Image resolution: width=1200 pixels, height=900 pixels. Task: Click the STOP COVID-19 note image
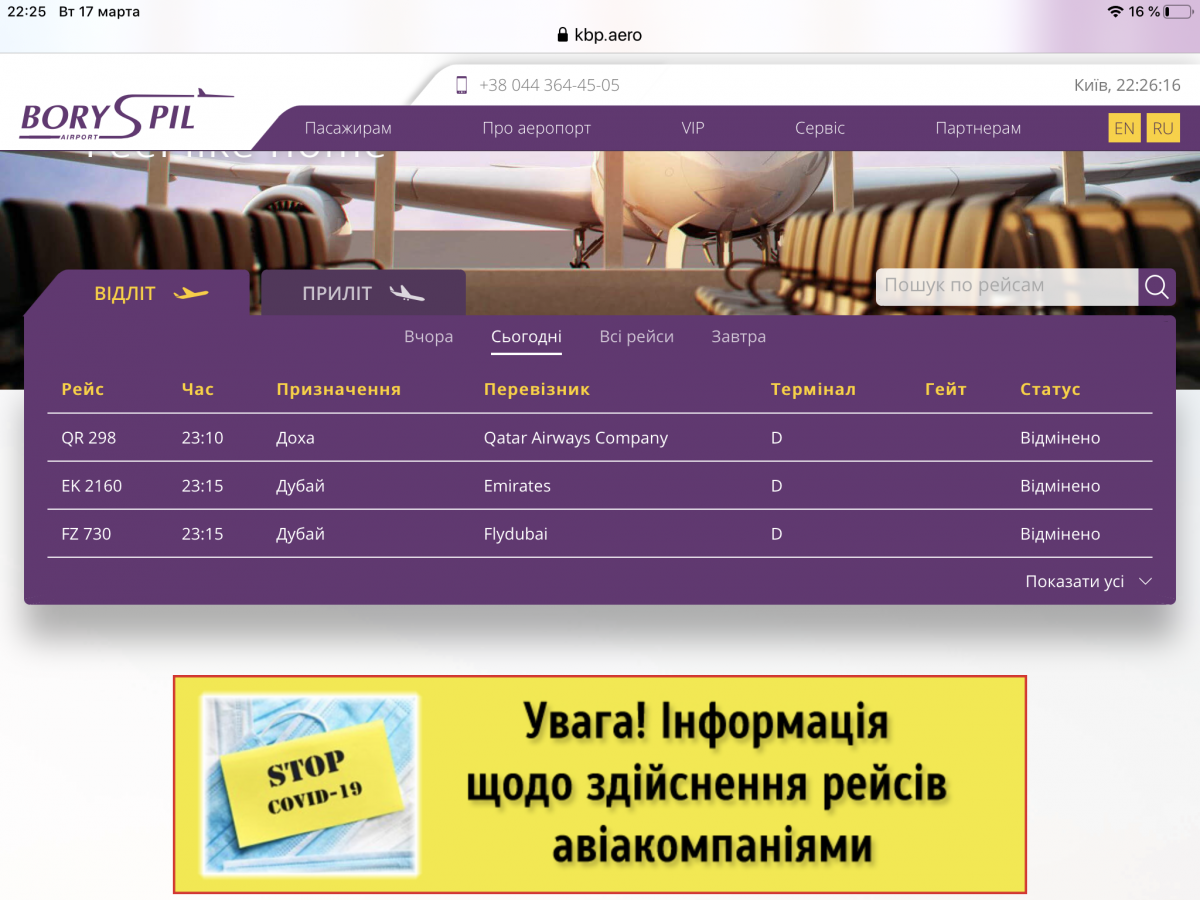point(310,785)
